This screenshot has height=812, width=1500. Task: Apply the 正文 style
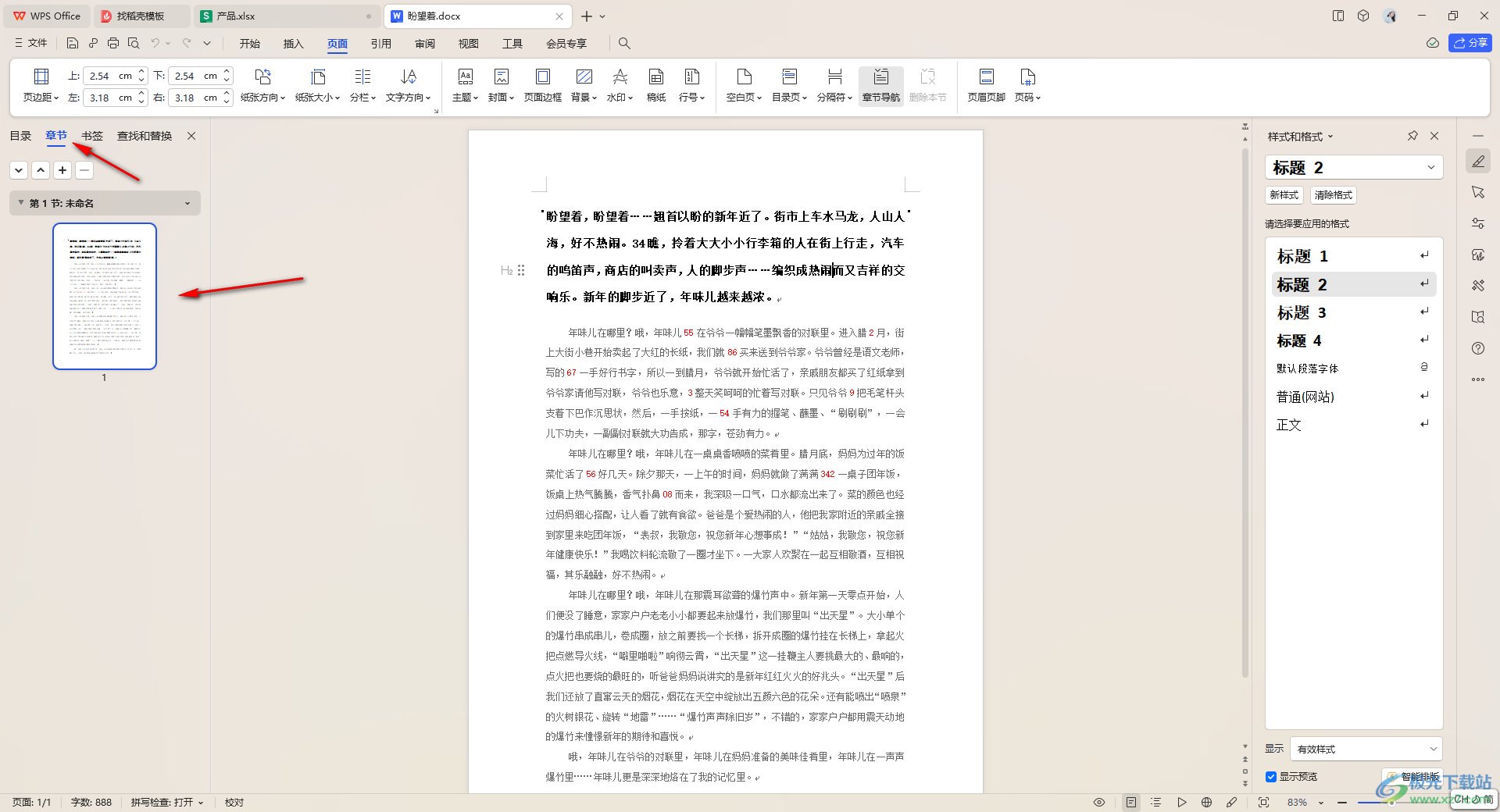(1354, 425)
